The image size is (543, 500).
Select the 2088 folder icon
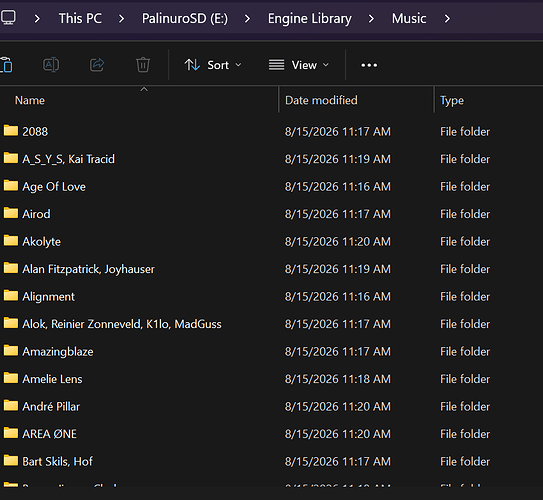click(11, 131)
